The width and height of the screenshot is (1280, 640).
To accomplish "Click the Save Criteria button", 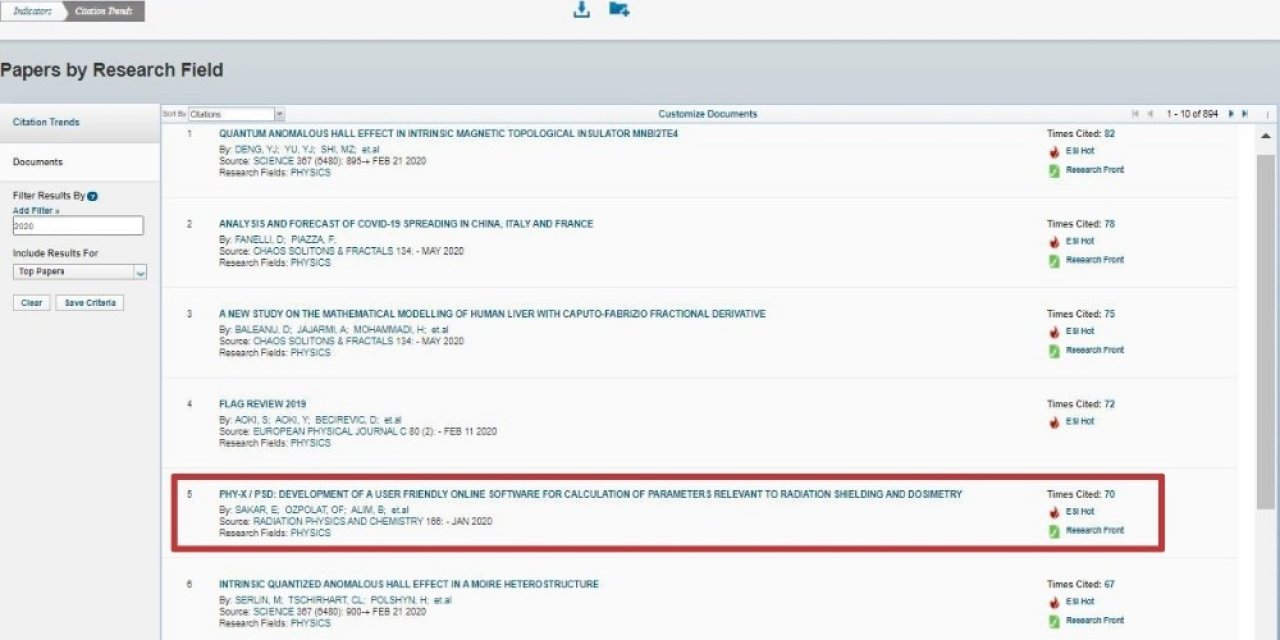I will [90, 303].
